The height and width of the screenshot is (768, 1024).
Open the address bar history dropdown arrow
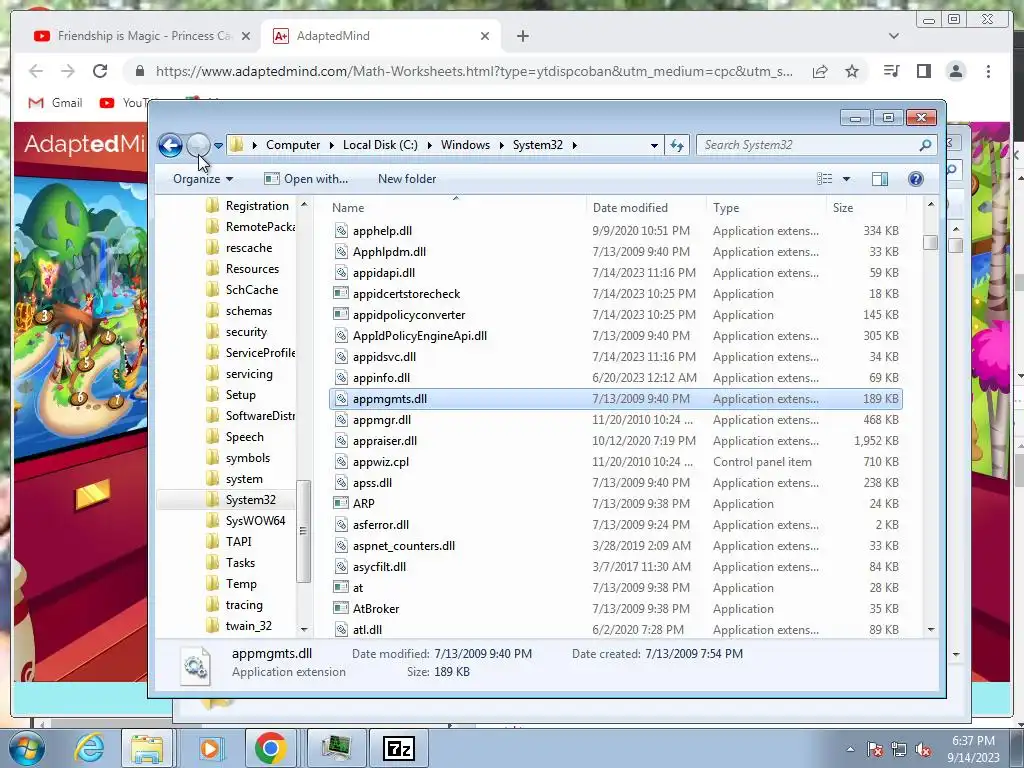tap(654, 146)
